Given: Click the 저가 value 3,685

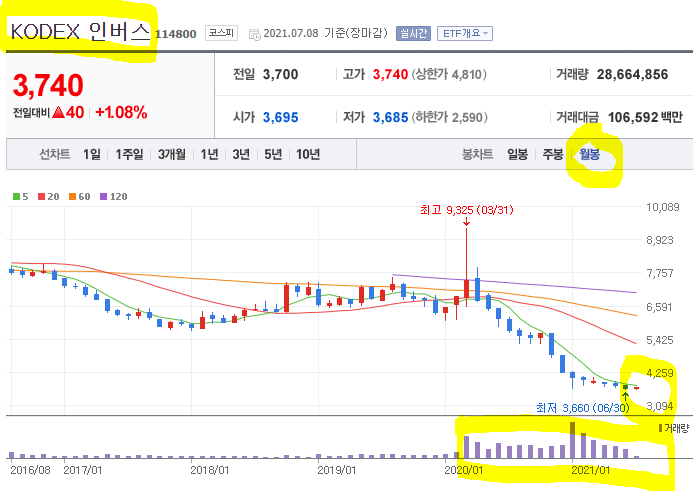Looking at the screenshot, I should (390, 118).
